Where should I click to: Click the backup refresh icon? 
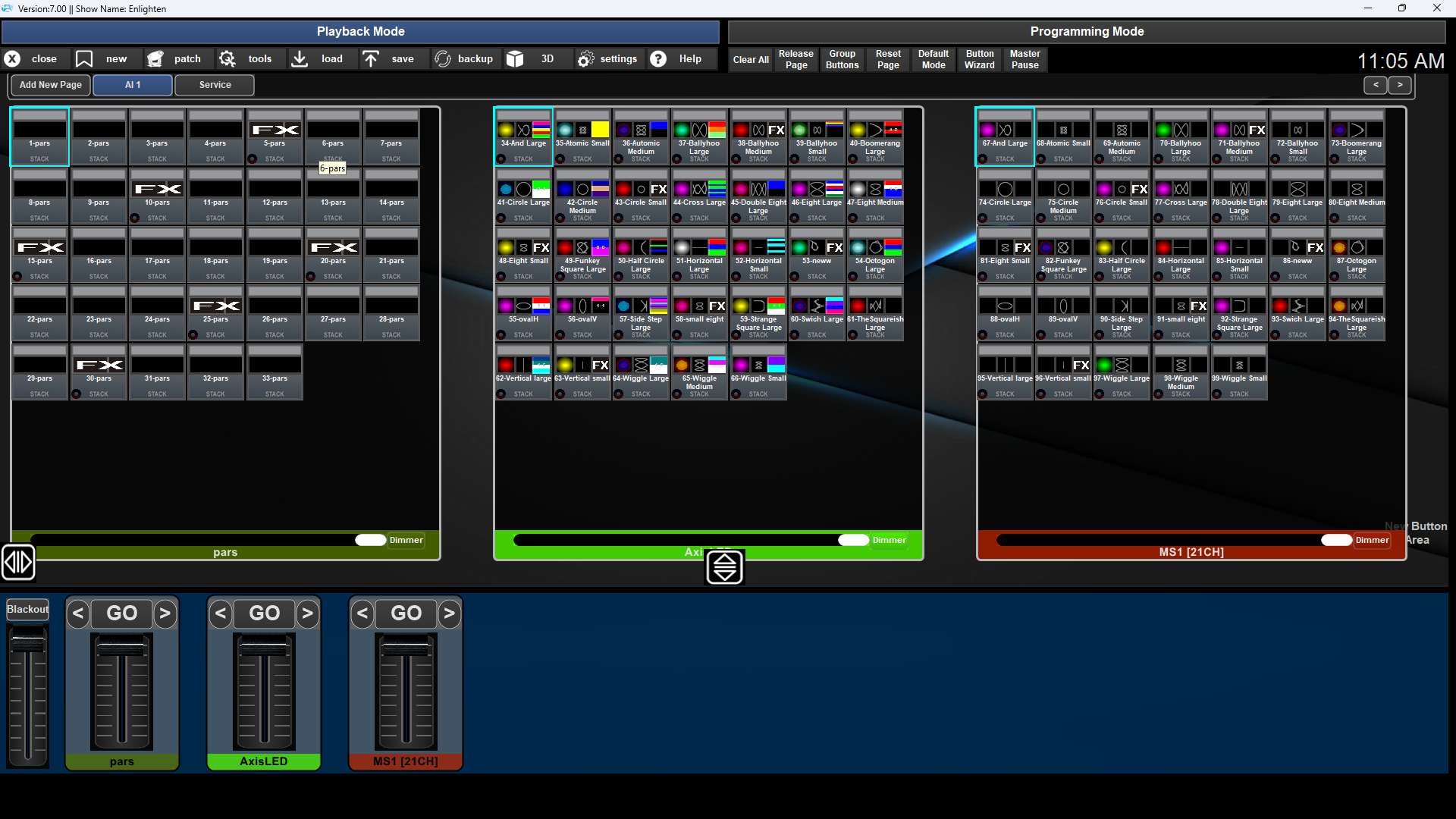click(443, 58)
